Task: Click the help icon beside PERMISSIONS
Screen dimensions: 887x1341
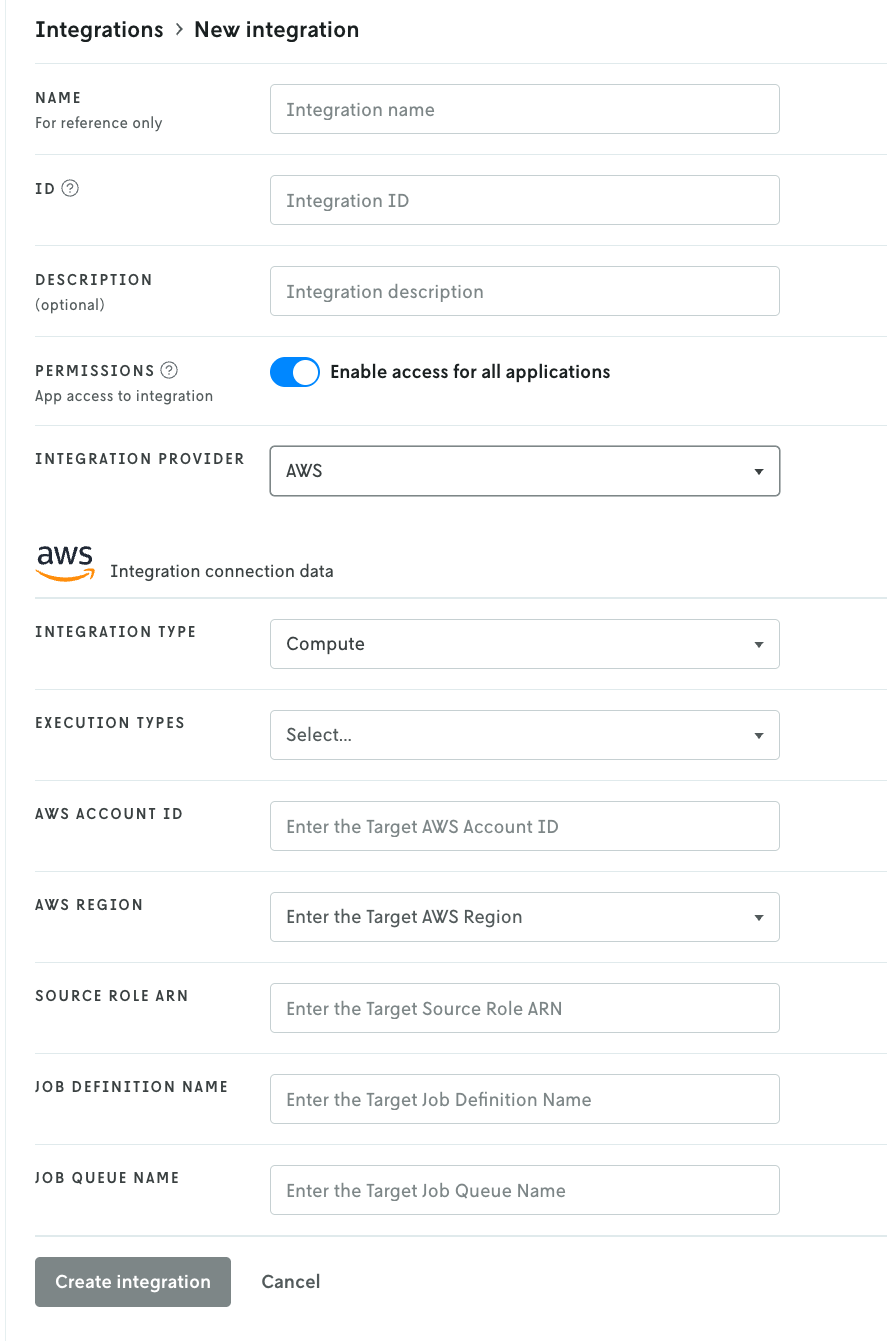Action: pyautogui.click(x=169, y=369)
